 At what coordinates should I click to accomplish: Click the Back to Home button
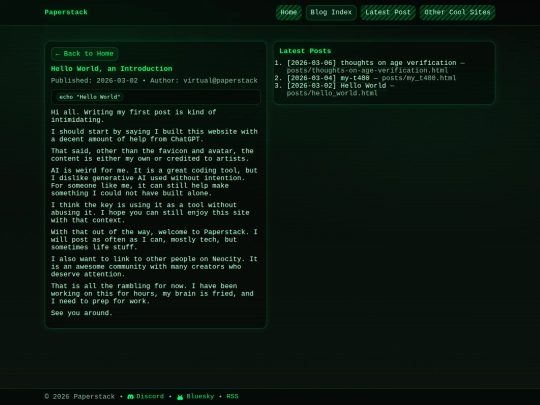84,54
